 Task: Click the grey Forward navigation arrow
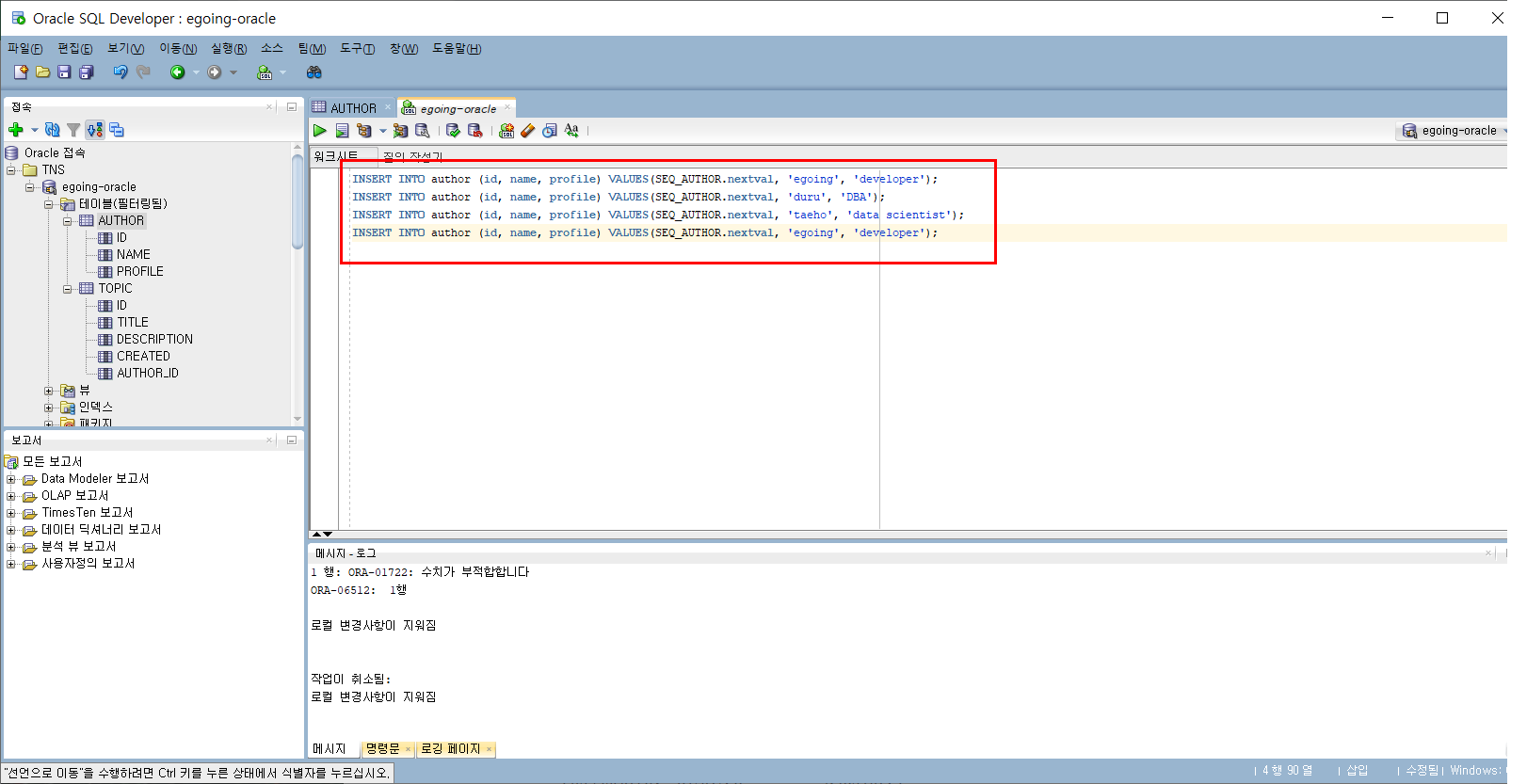(x=215, y=72)
